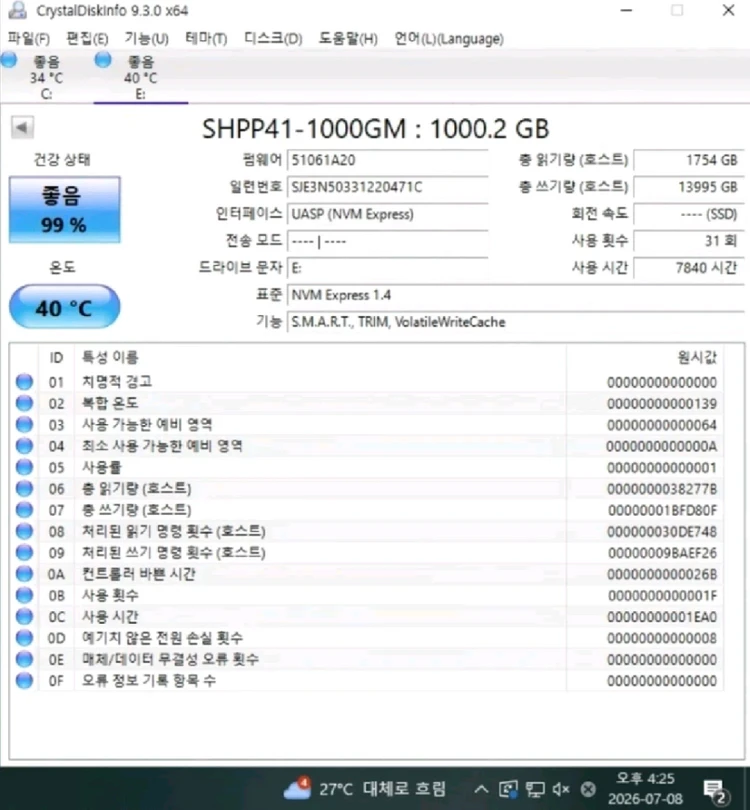The image size is (750, 810).
Task: Click the power on count value 31 회
Action: coord(689,241)
